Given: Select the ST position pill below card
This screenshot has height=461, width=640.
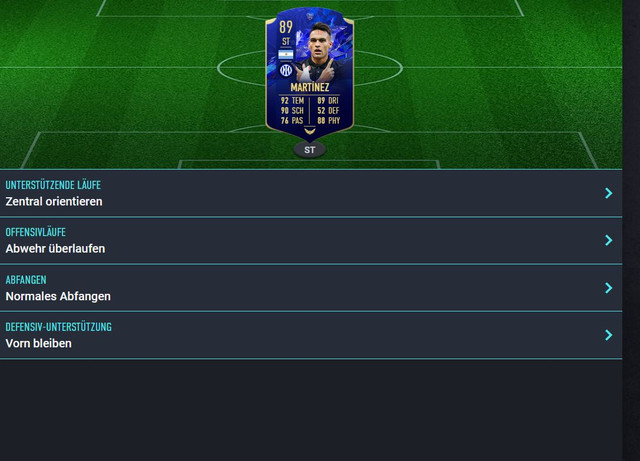Looking at the screenshot, I should [x=310, y=150].
